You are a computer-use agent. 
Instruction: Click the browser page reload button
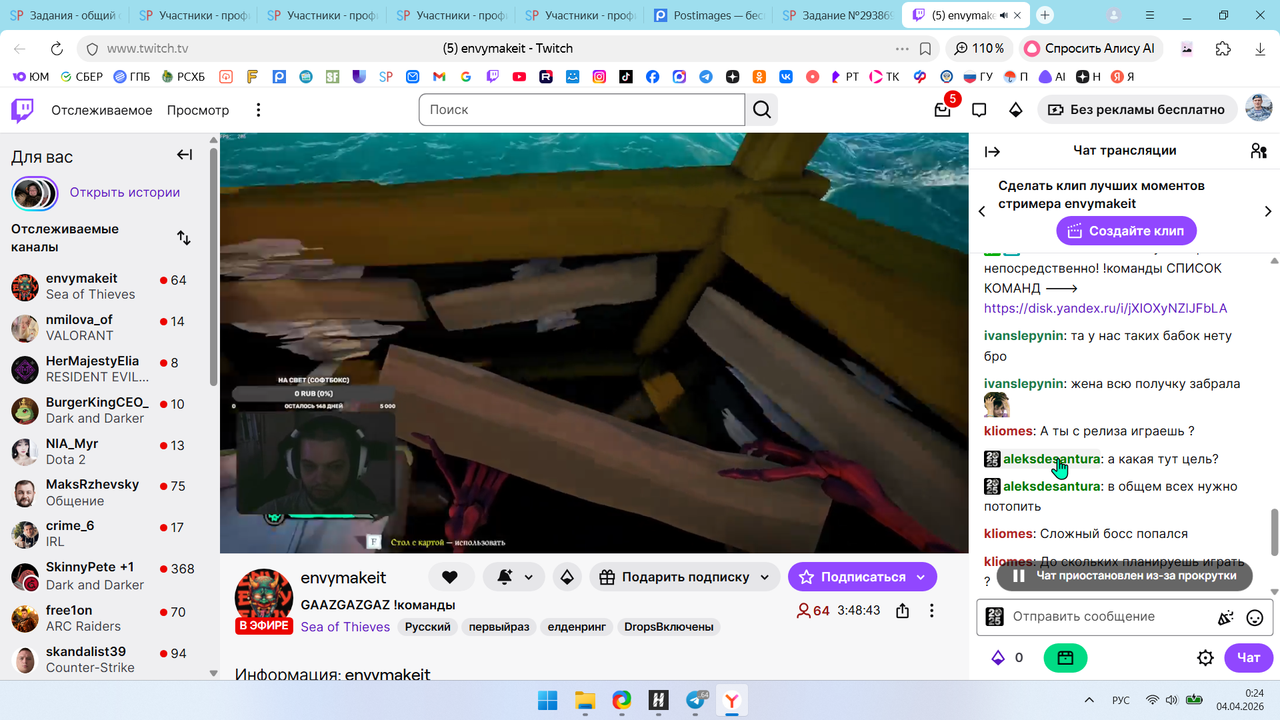[57, 48]
